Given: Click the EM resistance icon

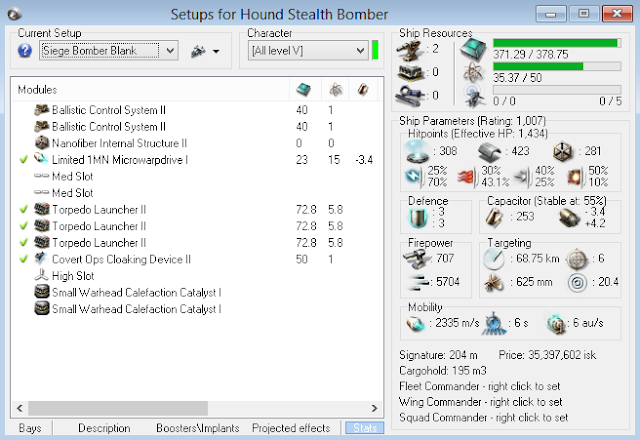Looking at the screenshot, I should (x=414, y=176).
